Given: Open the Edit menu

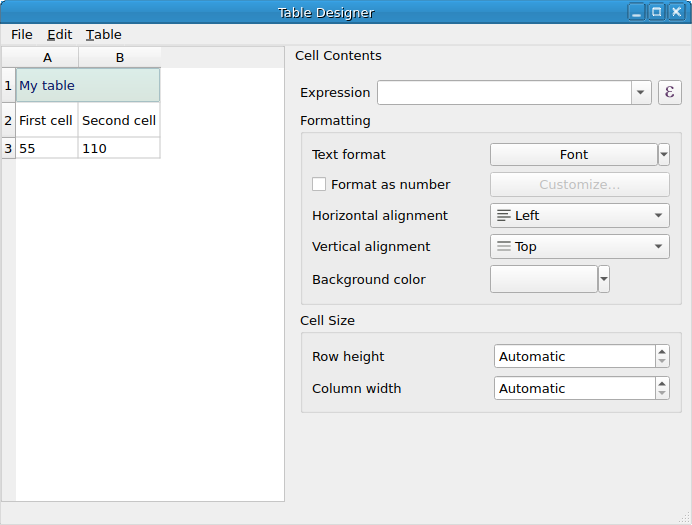Looking at the screenshot, I should [x=60, y=35].
